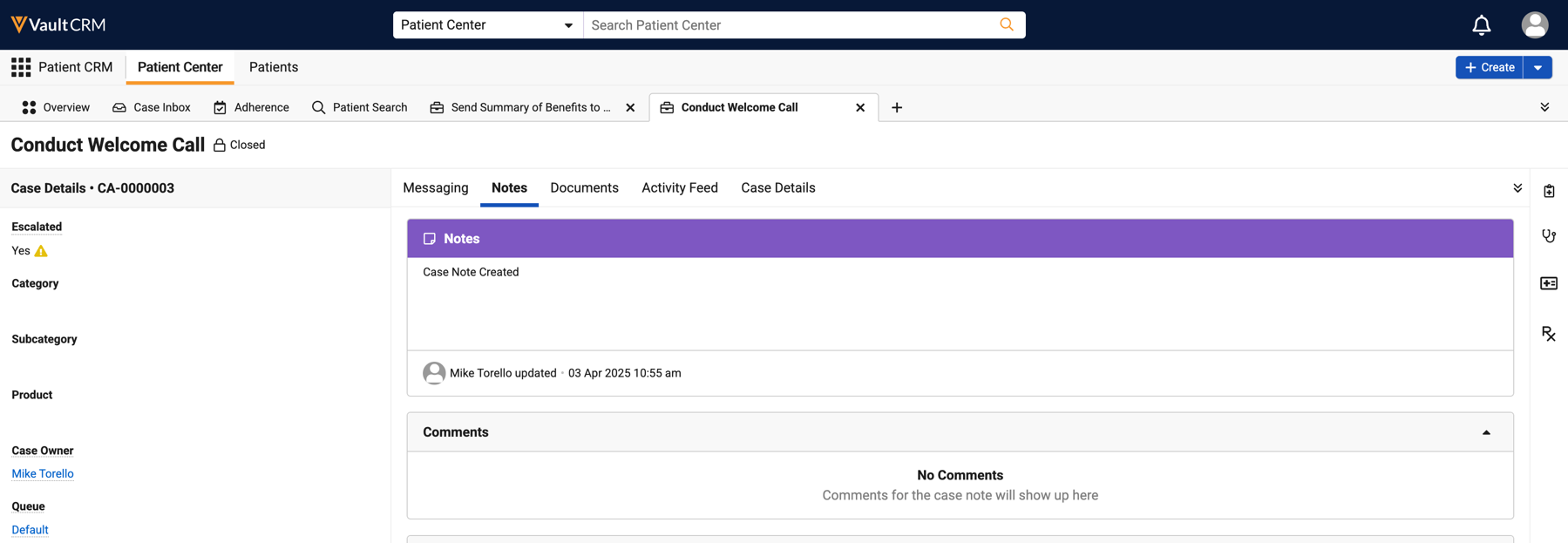Viewport: 1568px width, 543px height.
Task: Collapse the Comments section
Action: point(1486,432)
